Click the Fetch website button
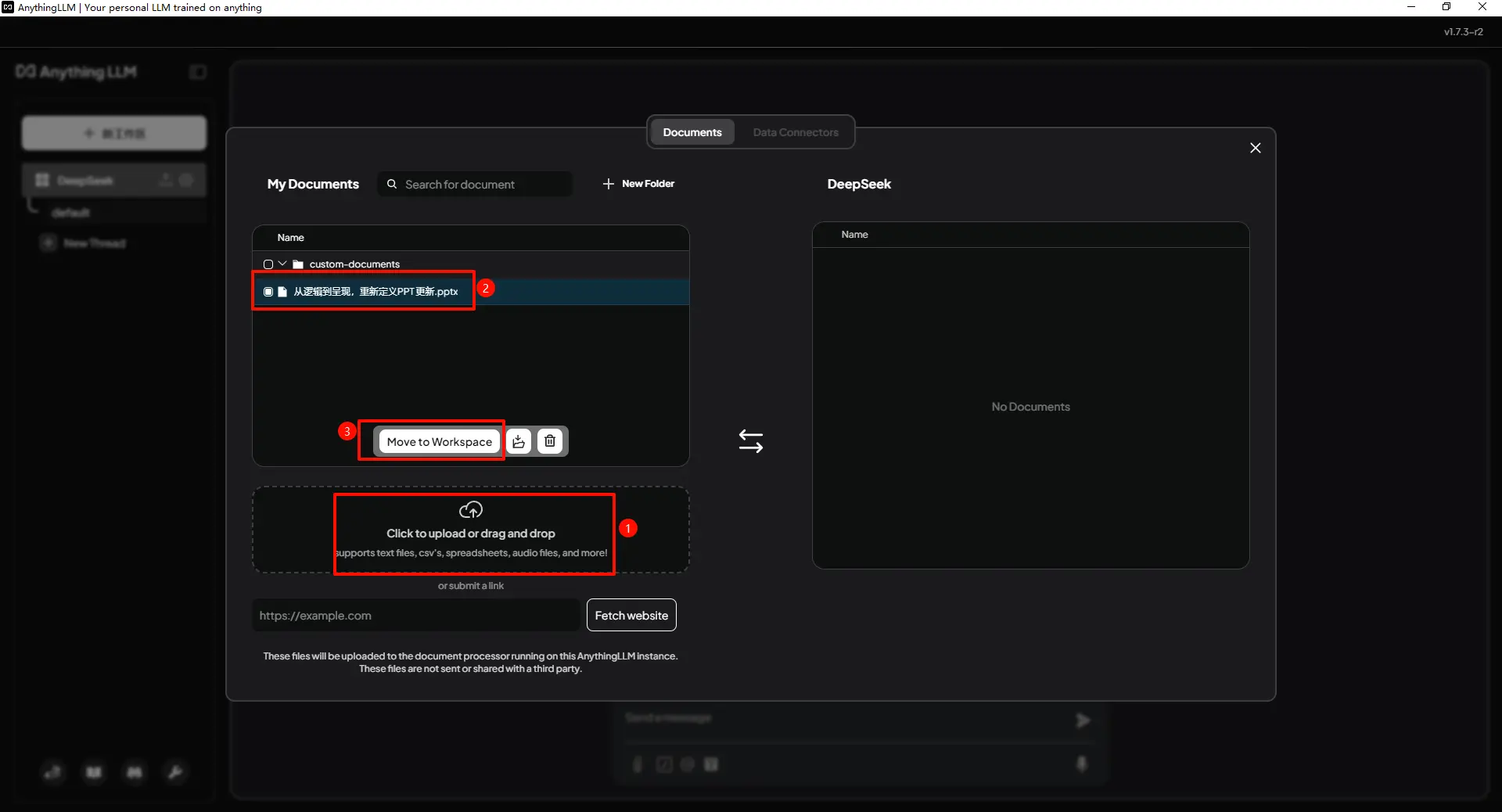The height and width of the screenshot is (812, 1502). coord(631,616)
